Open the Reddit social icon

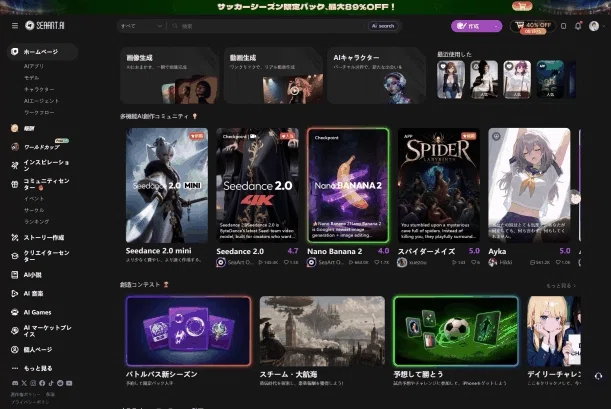click(x=60, y=383)
